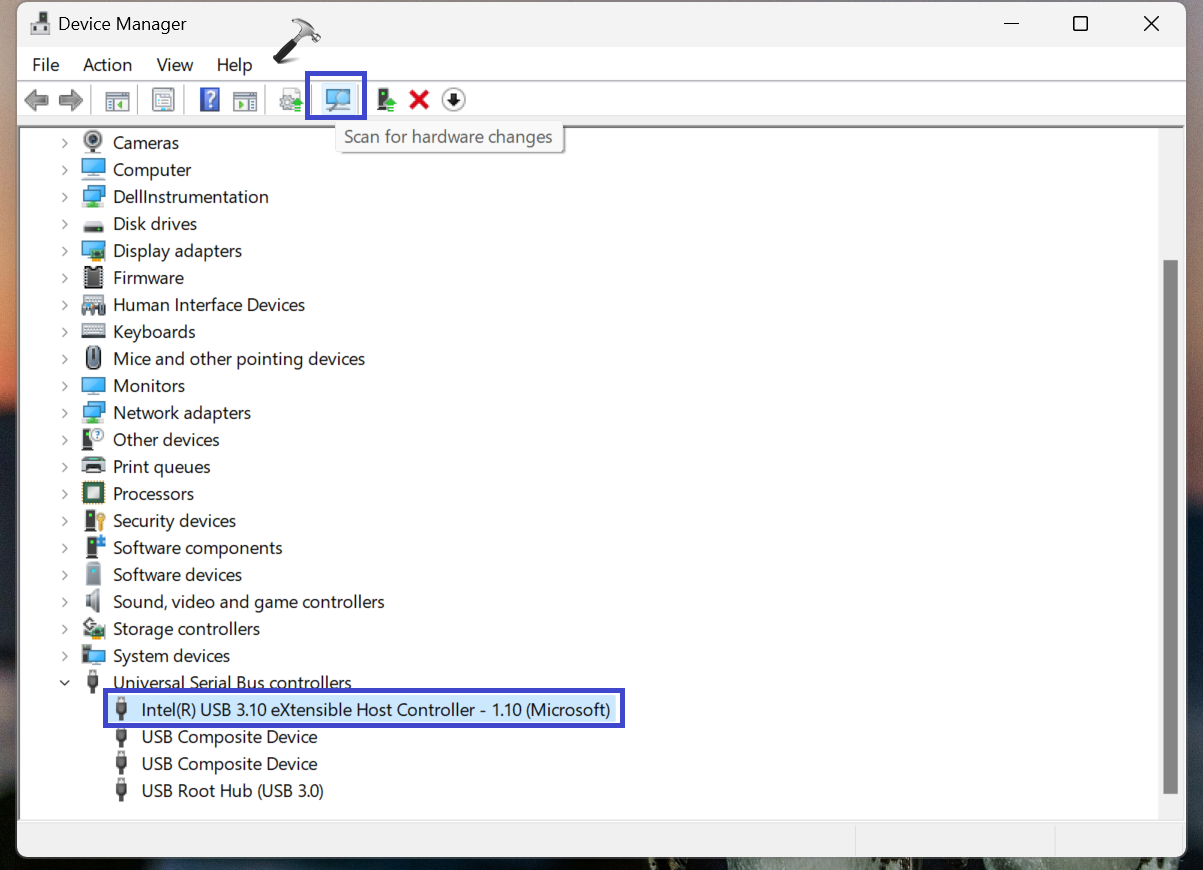Open Properties from the toolbar icon
The image size is (1203, 870).
[163, 100]
